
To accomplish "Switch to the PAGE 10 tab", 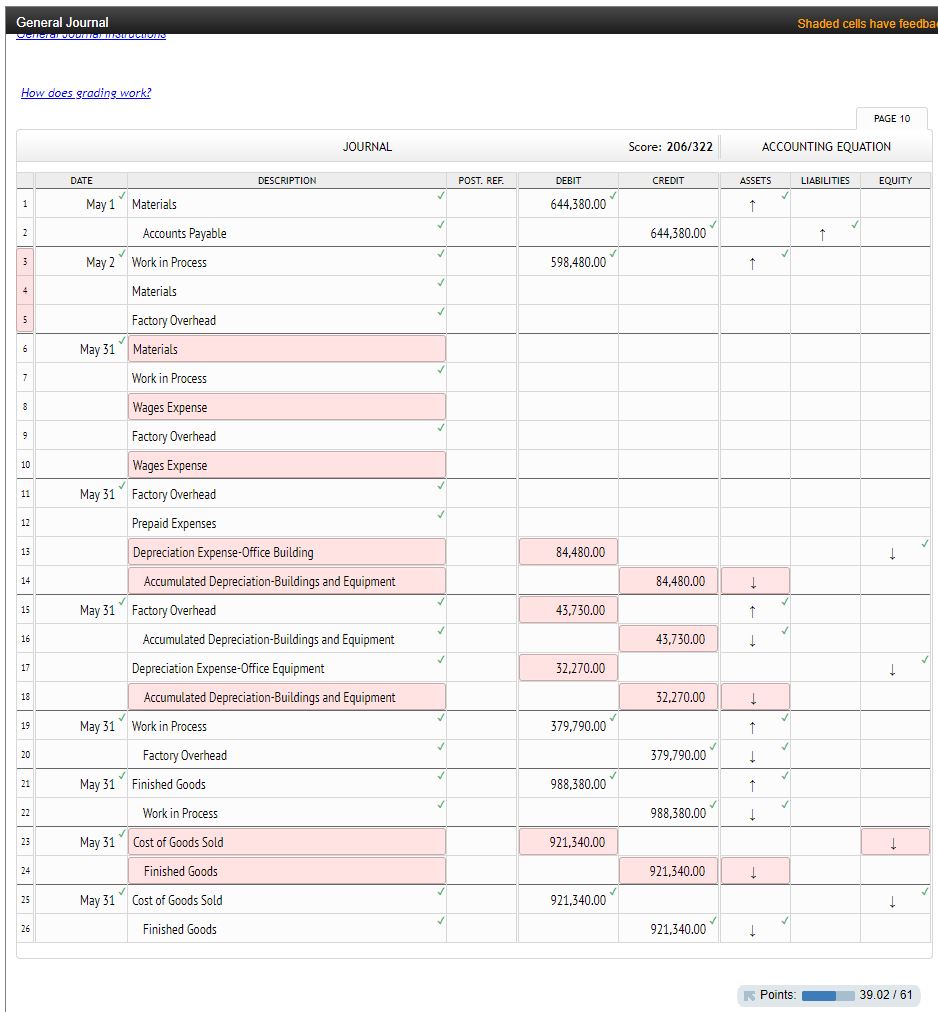I will coord(891,118).
